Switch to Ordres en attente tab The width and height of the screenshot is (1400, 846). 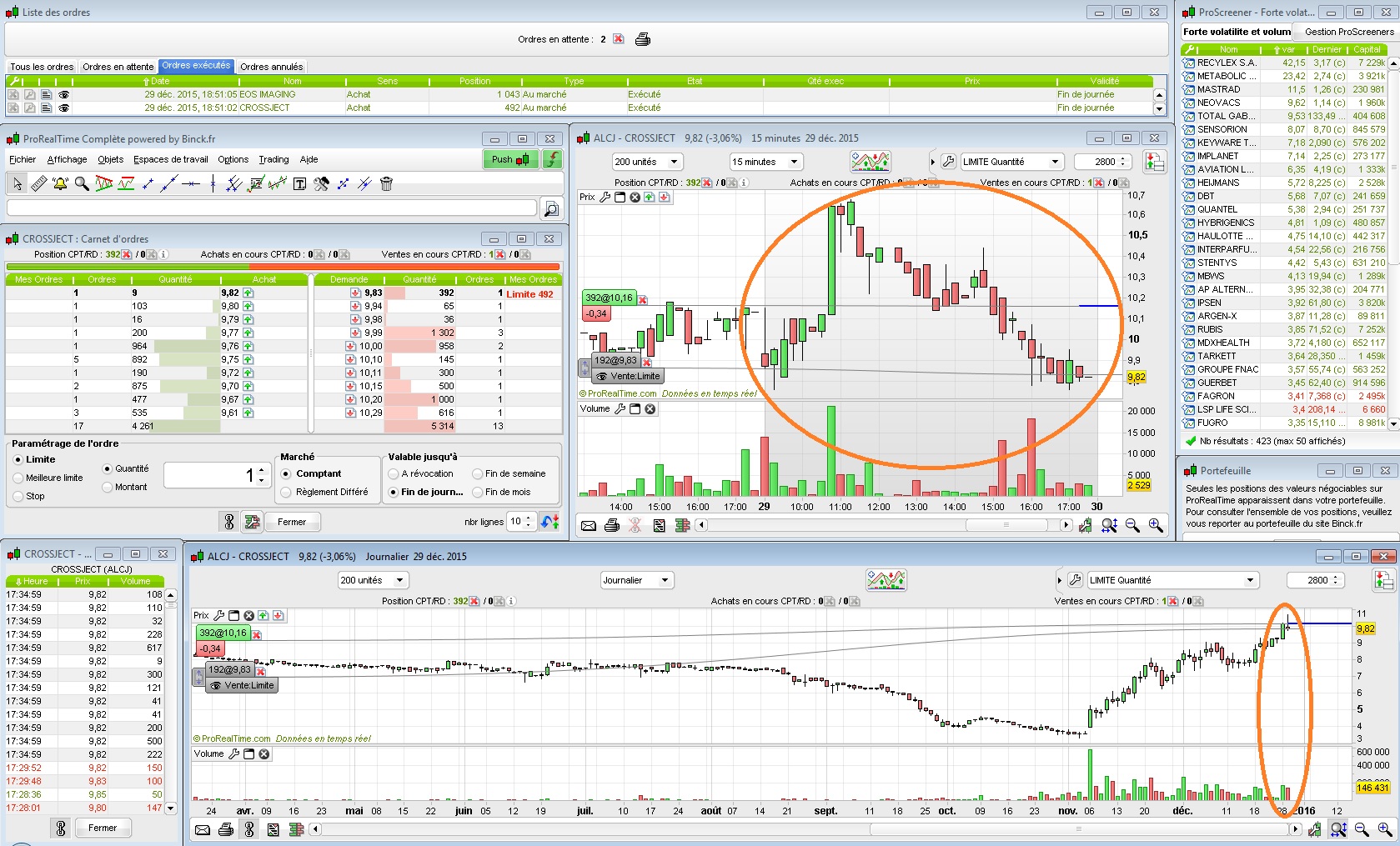[118, 67]
